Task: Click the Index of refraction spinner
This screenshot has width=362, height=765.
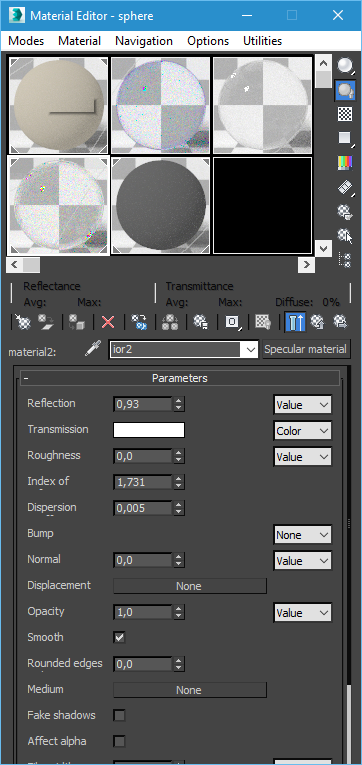Action: 179,483
